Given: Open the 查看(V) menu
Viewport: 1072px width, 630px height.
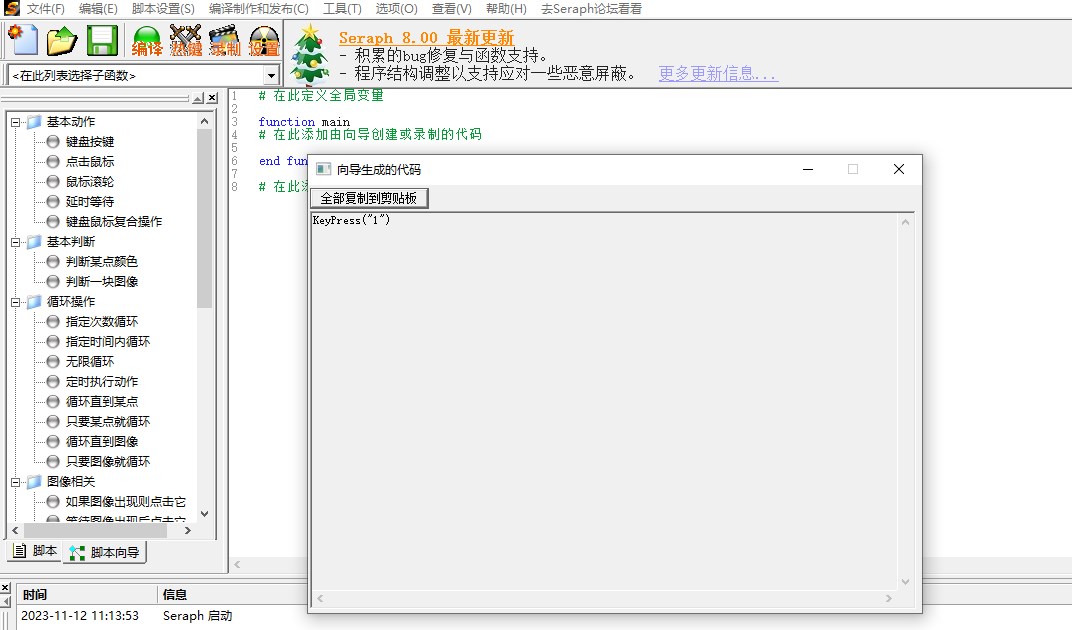Looking at the screenshot, I should pos(451,9).
